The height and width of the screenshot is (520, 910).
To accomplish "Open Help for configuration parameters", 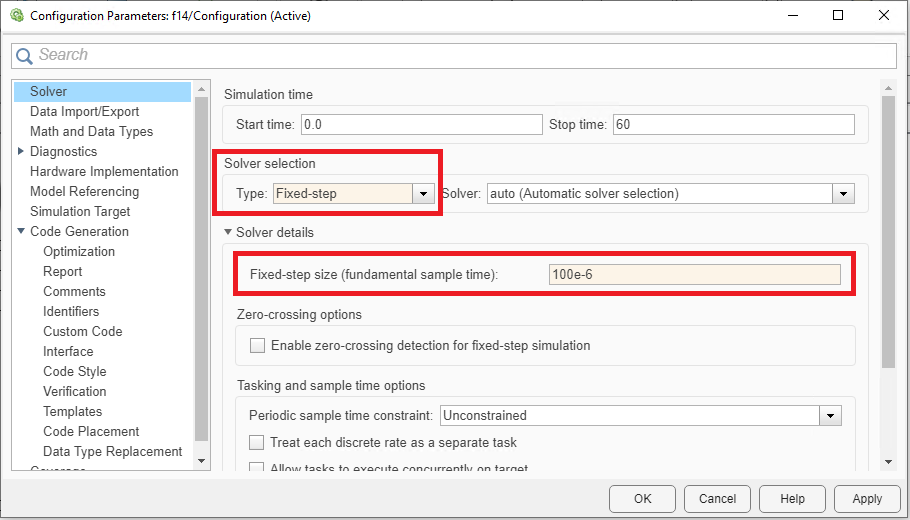I will click(x=792, y=499).
